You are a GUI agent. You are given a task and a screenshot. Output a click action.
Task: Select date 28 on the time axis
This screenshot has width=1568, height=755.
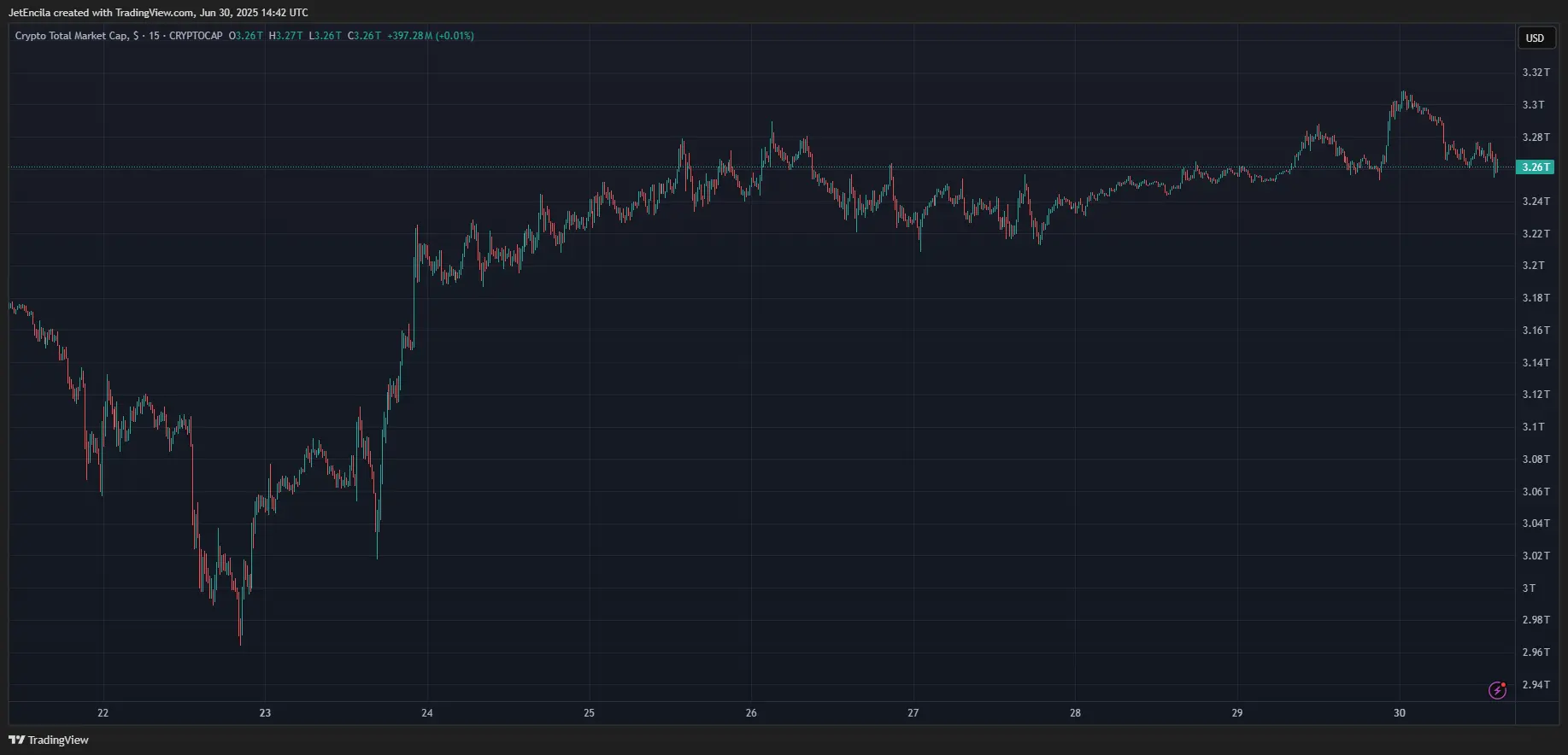tap(1075, 713)
